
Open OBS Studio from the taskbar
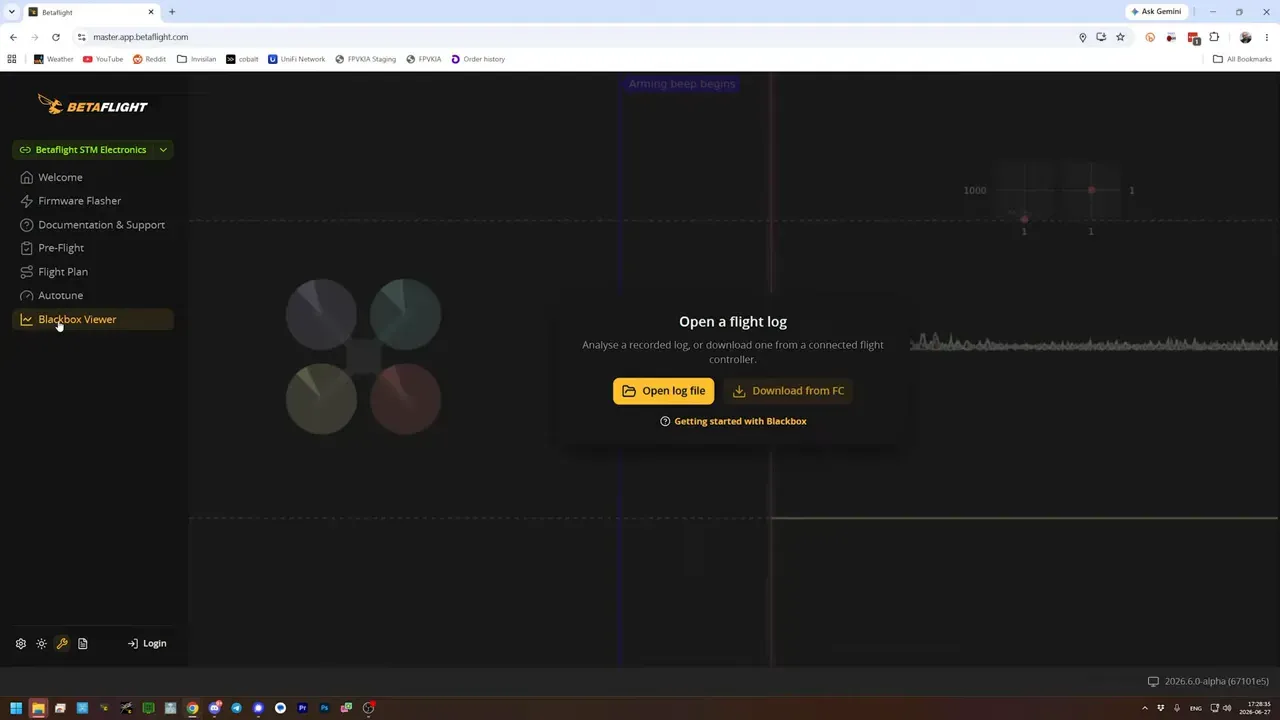[369, 708]
